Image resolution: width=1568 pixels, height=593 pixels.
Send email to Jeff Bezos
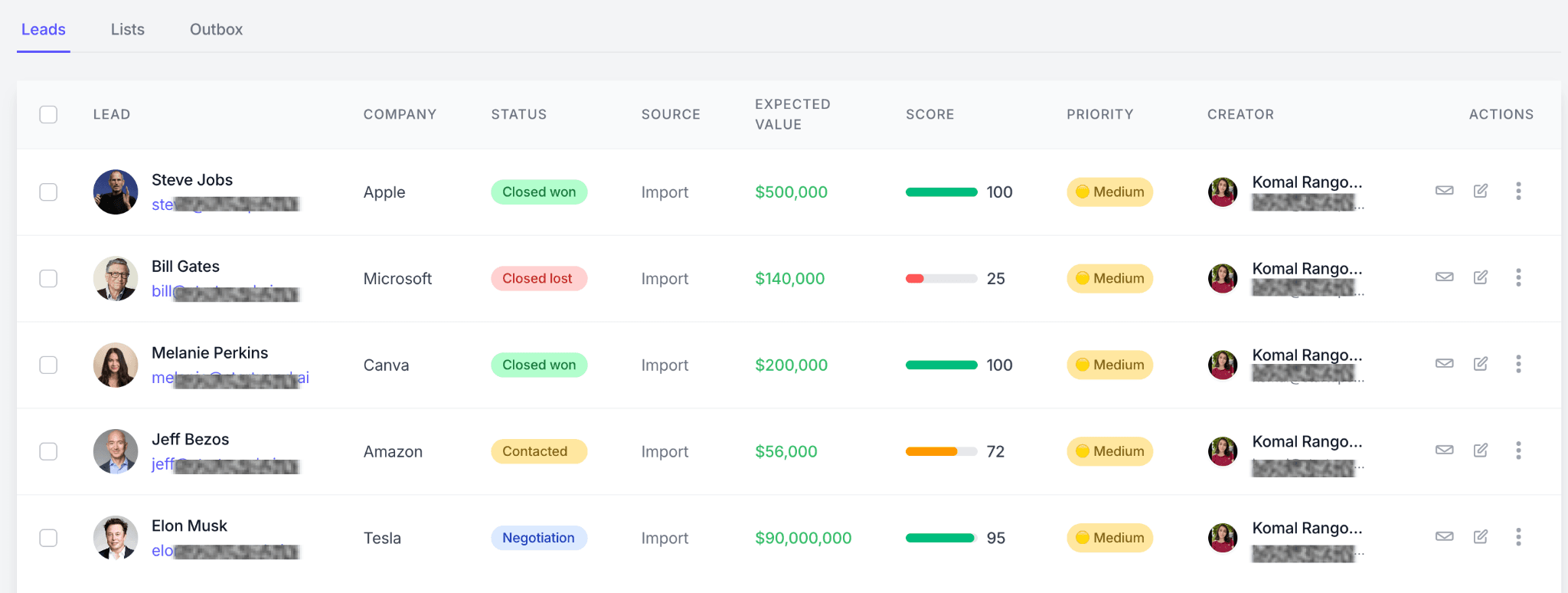click(1444, 450)
